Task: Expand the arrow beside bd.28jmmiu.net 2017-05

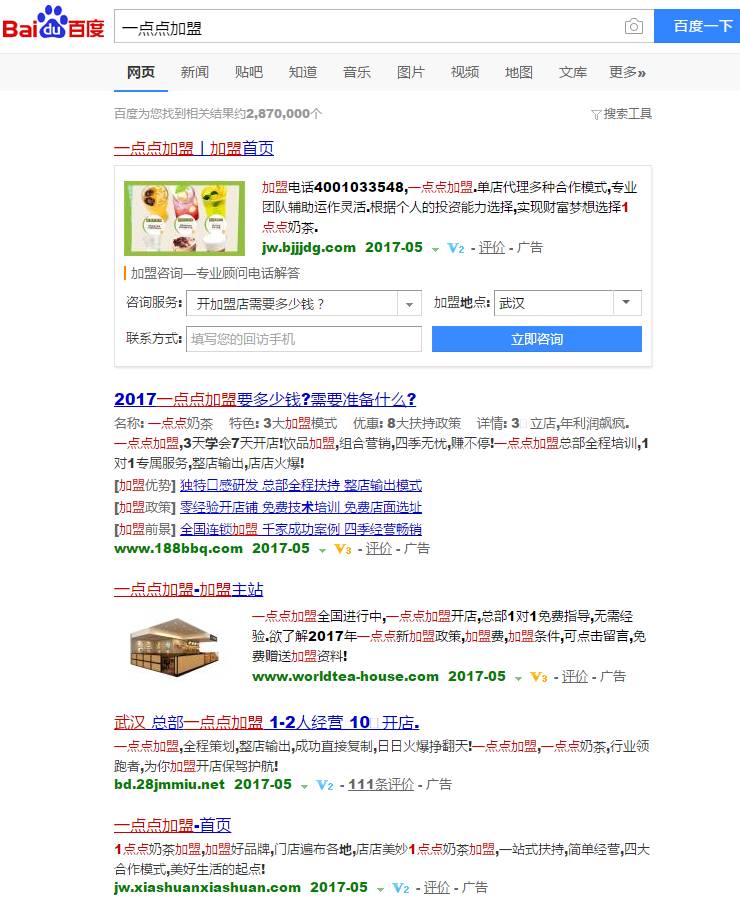Action: point(304,786)
